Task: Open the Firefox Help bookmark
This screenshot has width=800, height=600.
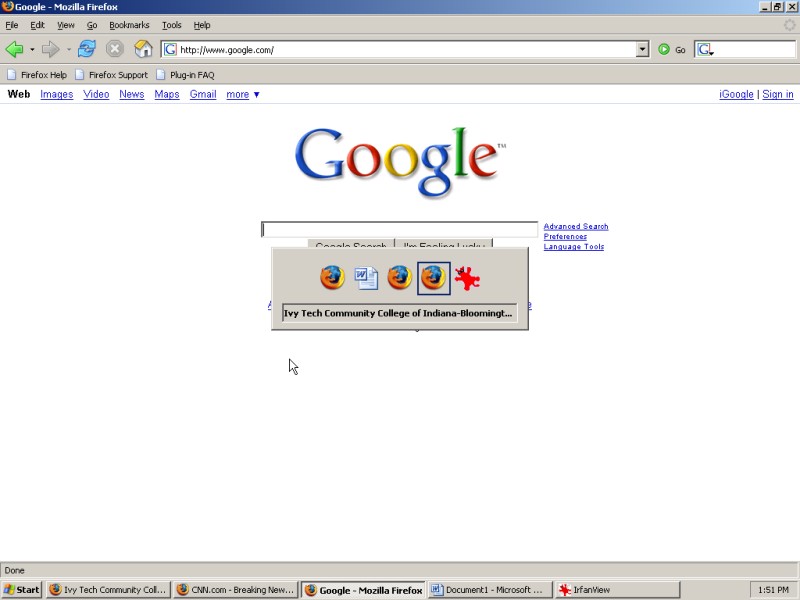Action: click(x=37, y=75)
